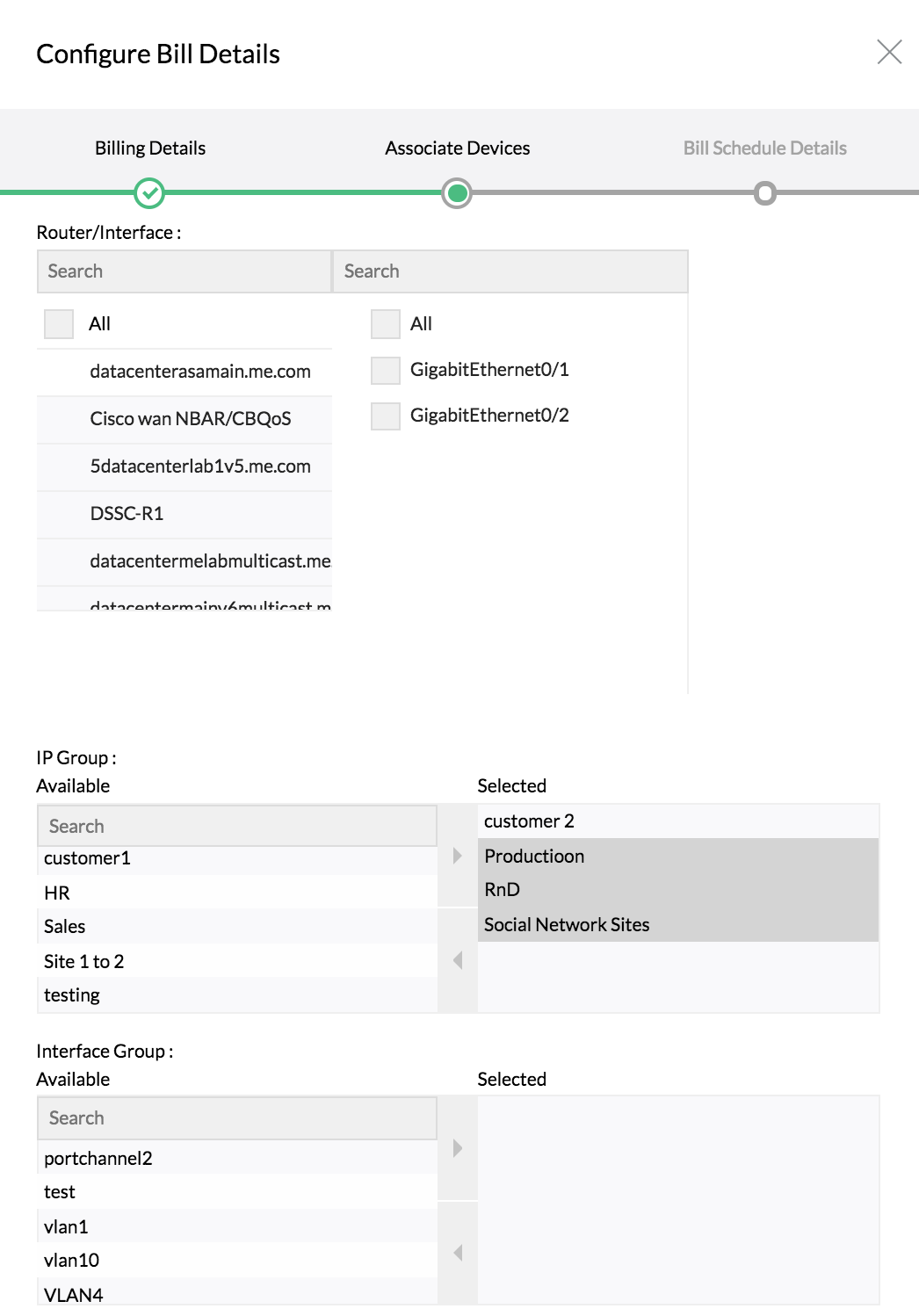Tick the GigabitEthernet0/2 interface checkbox

click(385, 416)
